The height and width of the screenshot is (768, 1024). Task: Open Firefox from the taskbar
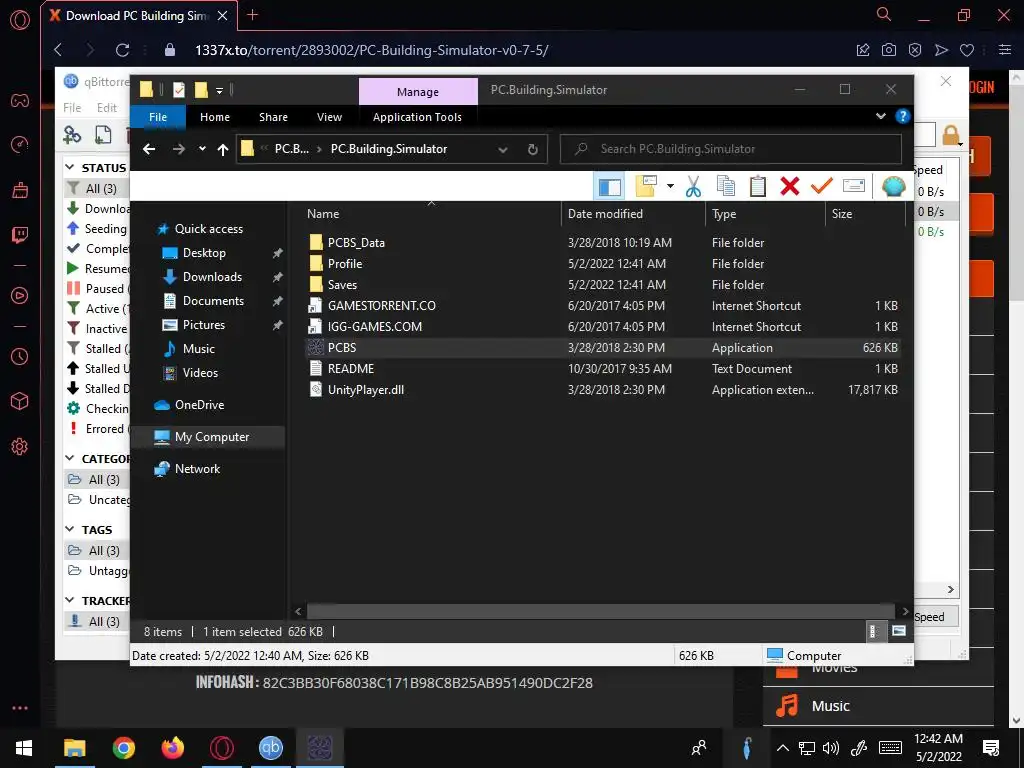pos(172,748)
